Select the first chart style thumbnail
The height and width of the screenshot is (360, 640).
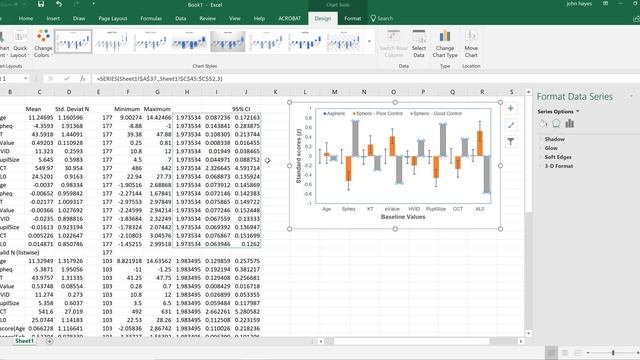[73, 41]
